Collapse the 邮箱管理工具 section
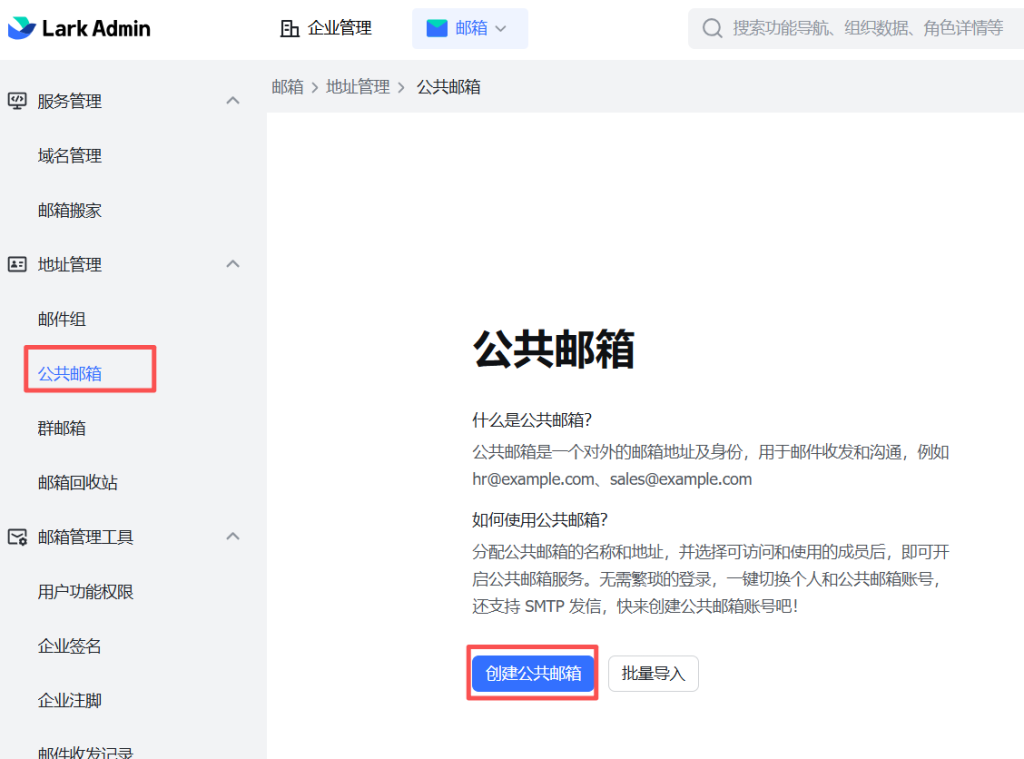 [232, 537]
